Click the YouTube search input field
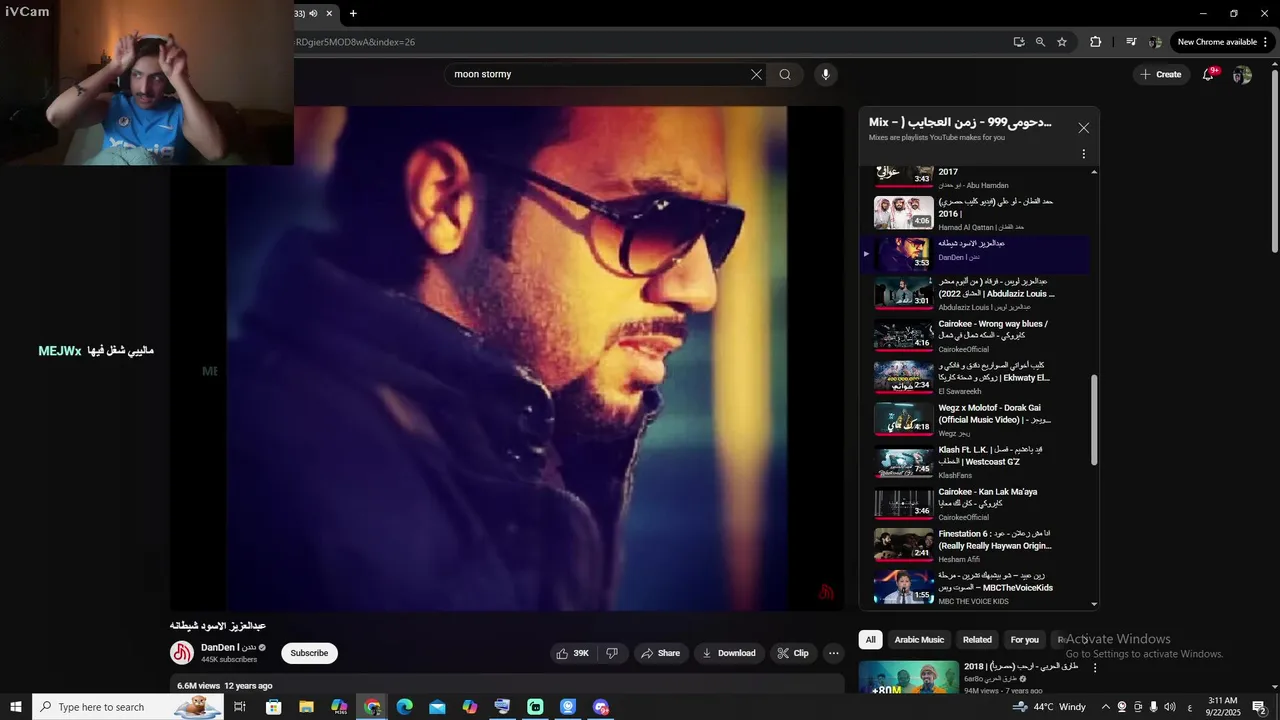 [600, 74]
